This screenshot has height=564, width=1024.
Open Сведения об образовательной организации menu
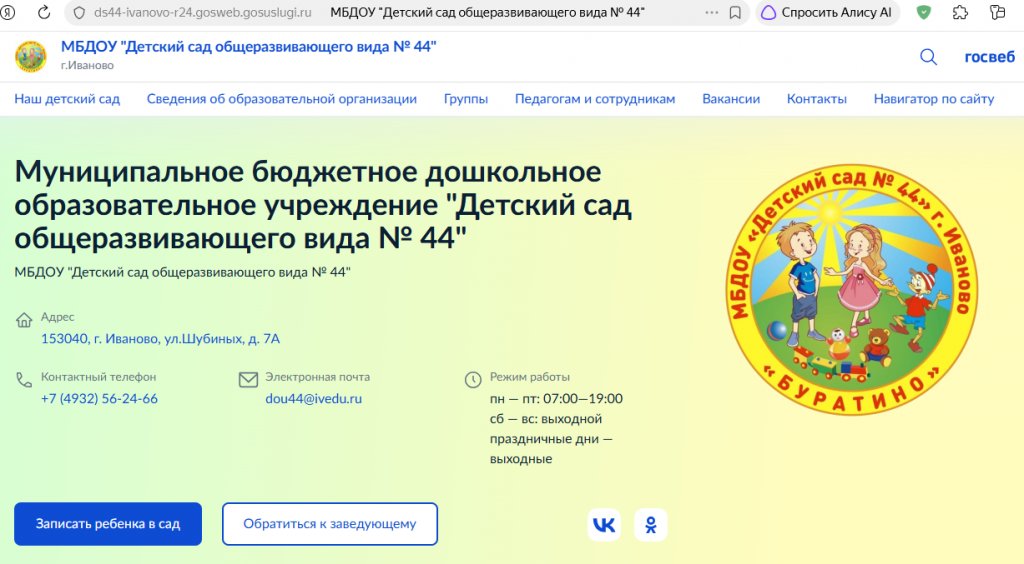tap(281, 99)
